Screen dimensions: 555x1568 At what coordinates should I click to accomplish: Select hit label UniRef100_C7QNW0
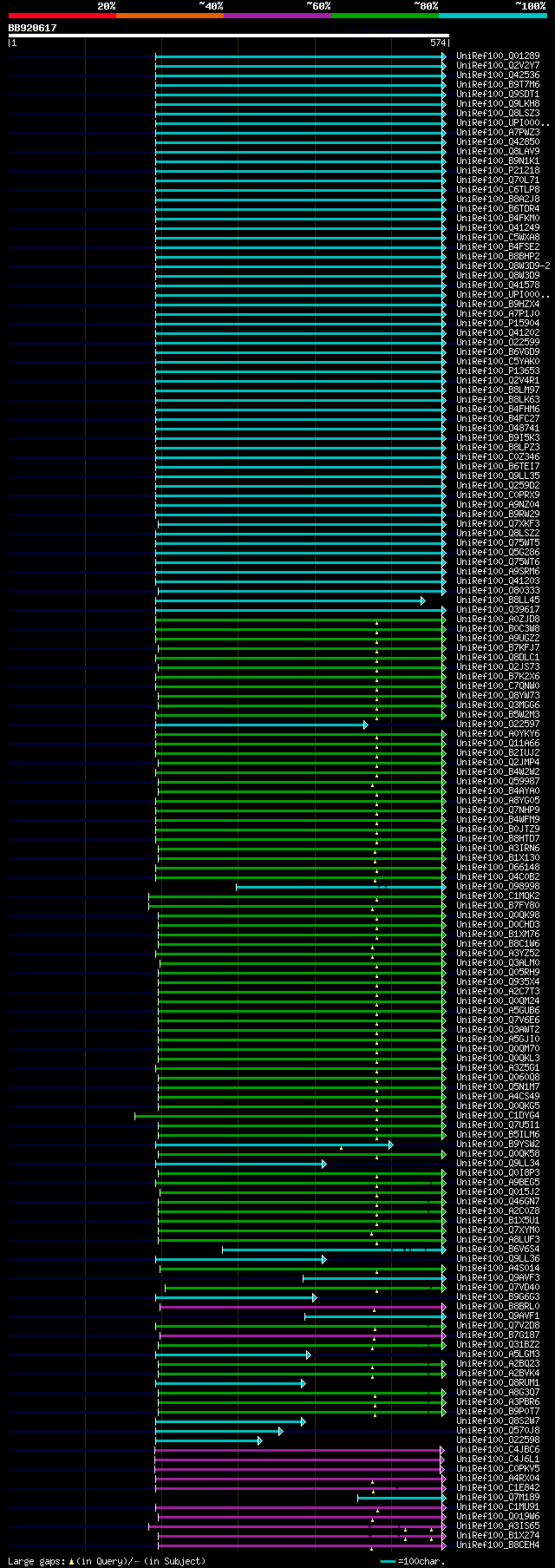pos(498,686)
